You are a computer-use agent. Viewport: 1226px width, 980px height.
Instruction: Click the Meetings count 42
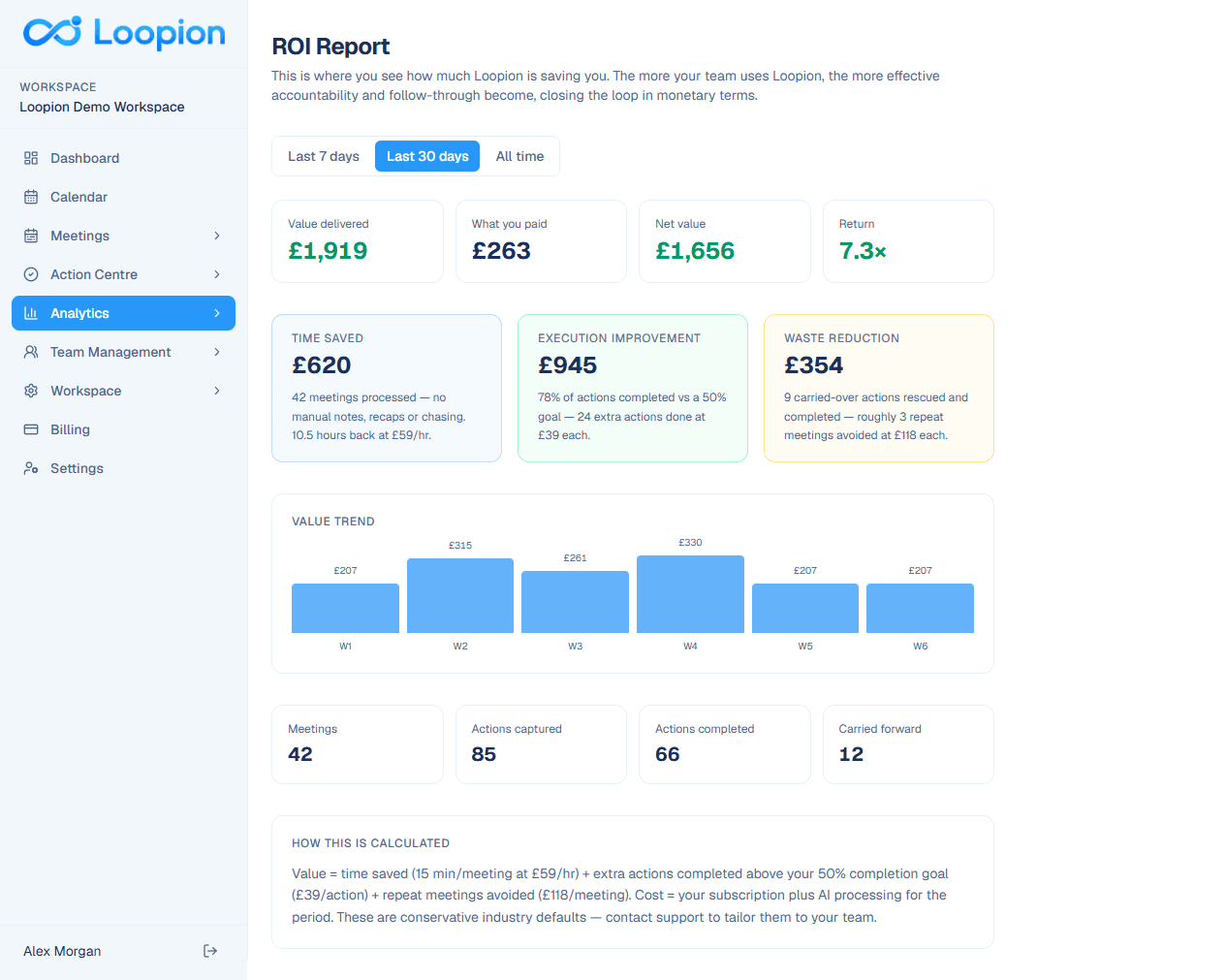click(x=300, y=754)
